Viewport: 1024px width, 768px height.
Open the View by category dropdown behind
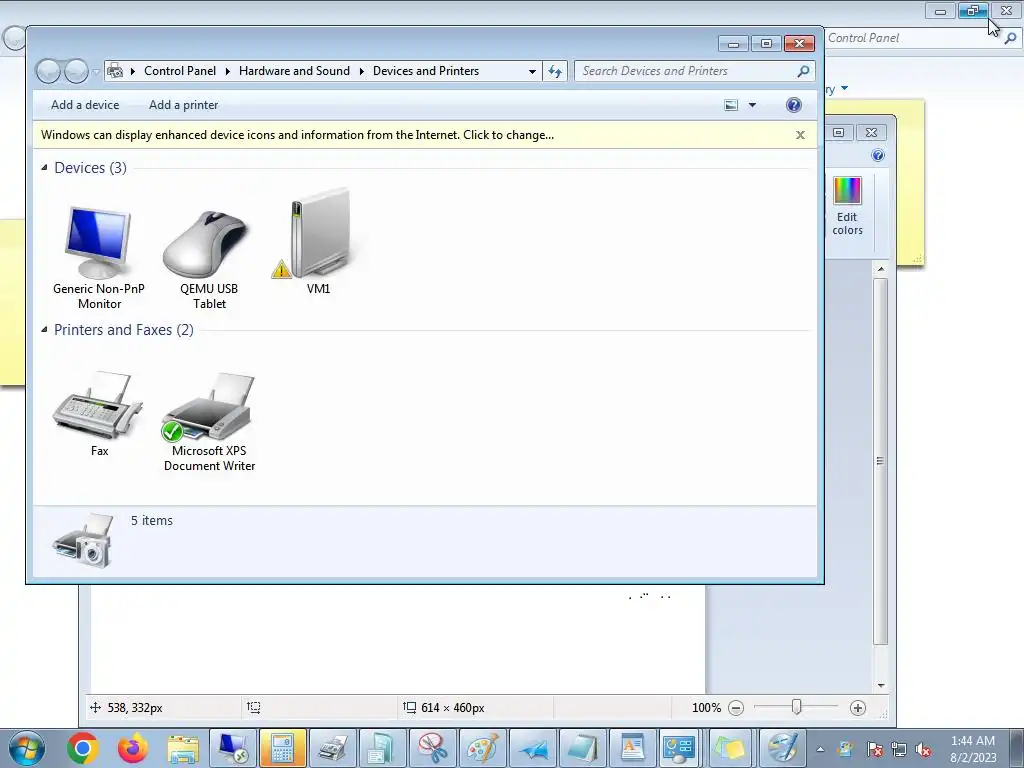click(x=844, y=88)
